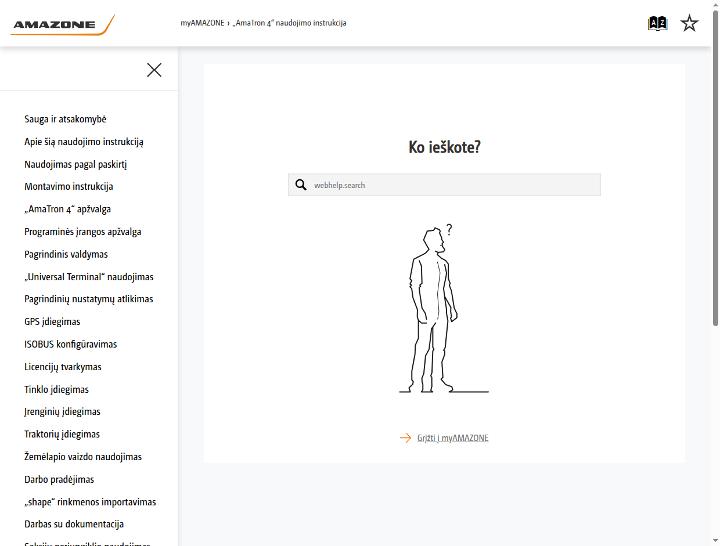Click „AmaTron 4" naudojimo instrukcija breadcrumb

290,23
